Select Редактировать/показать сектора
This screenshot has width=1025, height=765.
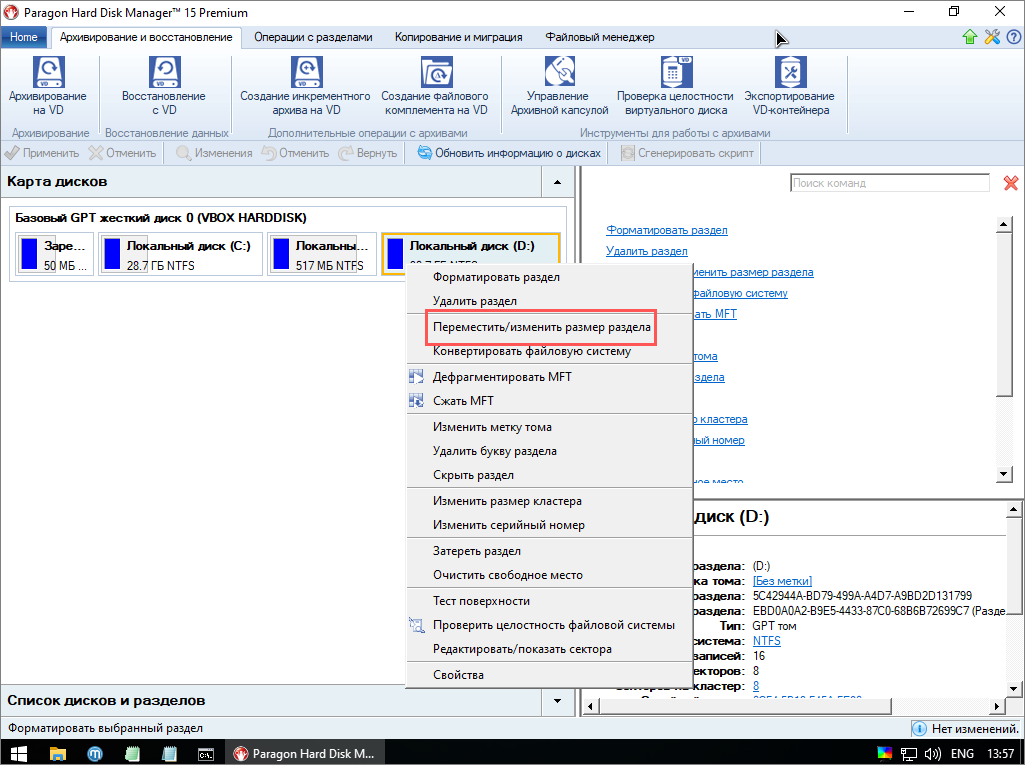(549, 649)
